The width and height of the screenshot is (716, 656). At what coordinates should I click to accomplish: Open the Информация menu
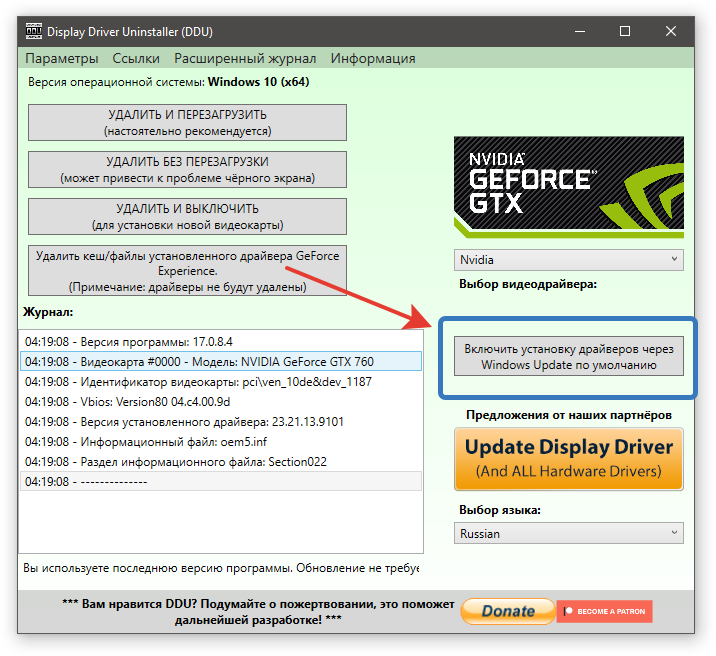point(373,58)
